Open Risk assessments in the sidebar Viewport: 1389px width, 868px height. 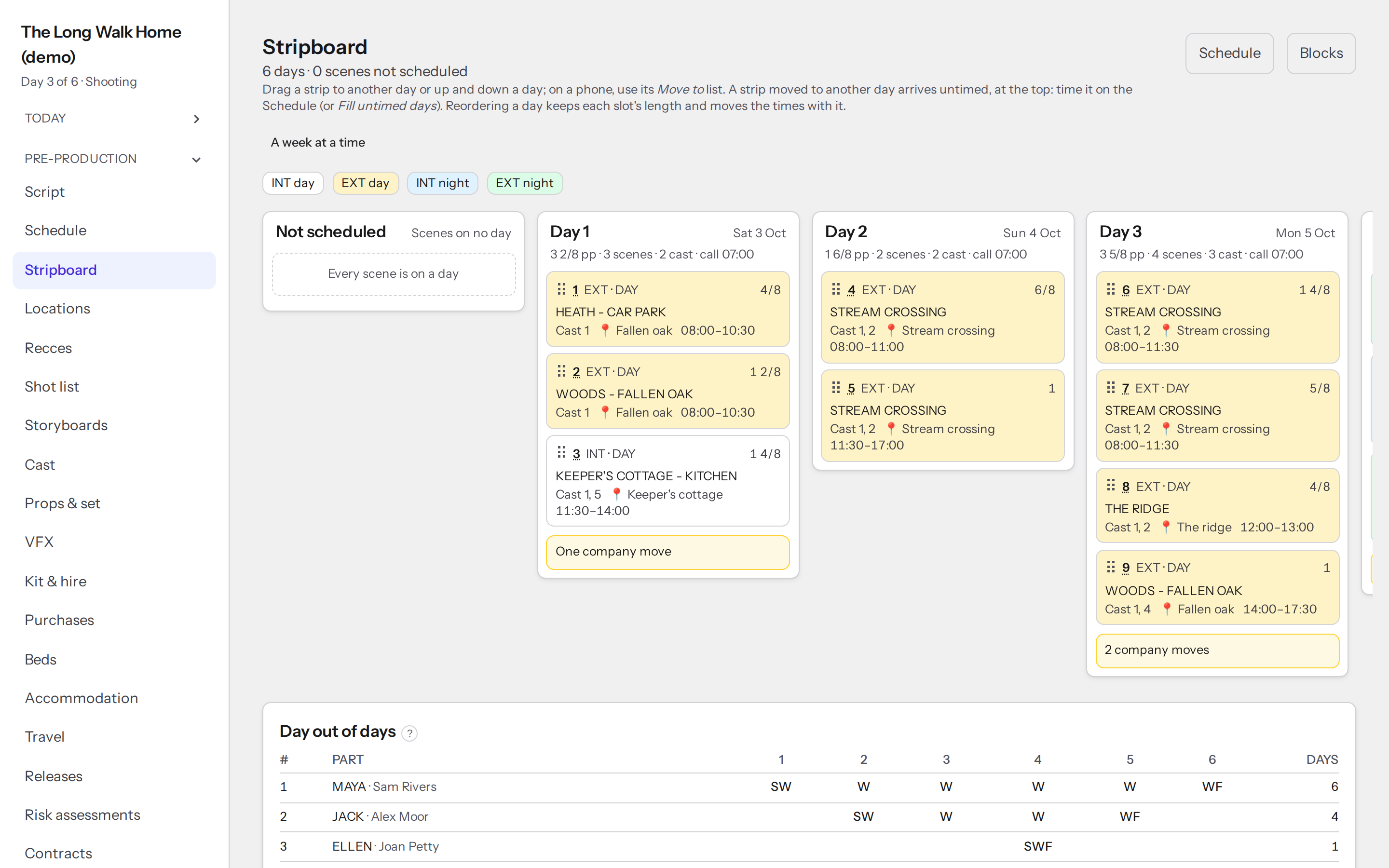click(x=114, y=815)
